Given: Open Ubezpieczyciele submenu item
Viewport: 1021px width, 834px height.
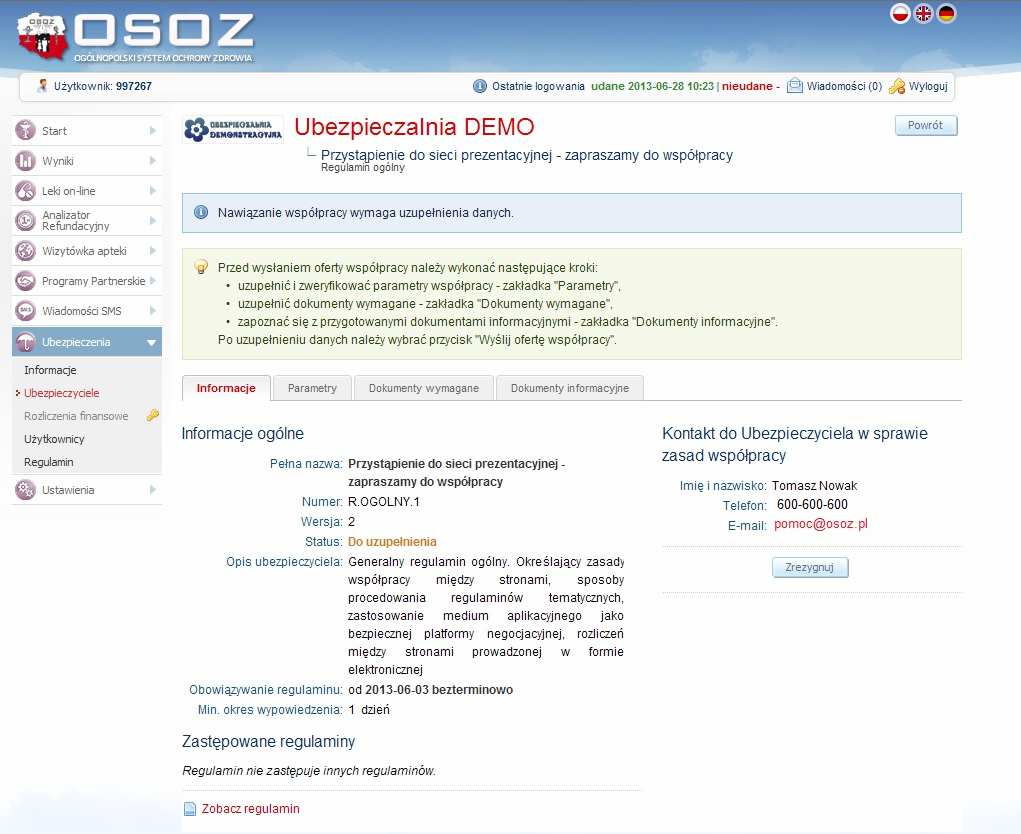Looking at the screenshot, I should click(62, 393).
